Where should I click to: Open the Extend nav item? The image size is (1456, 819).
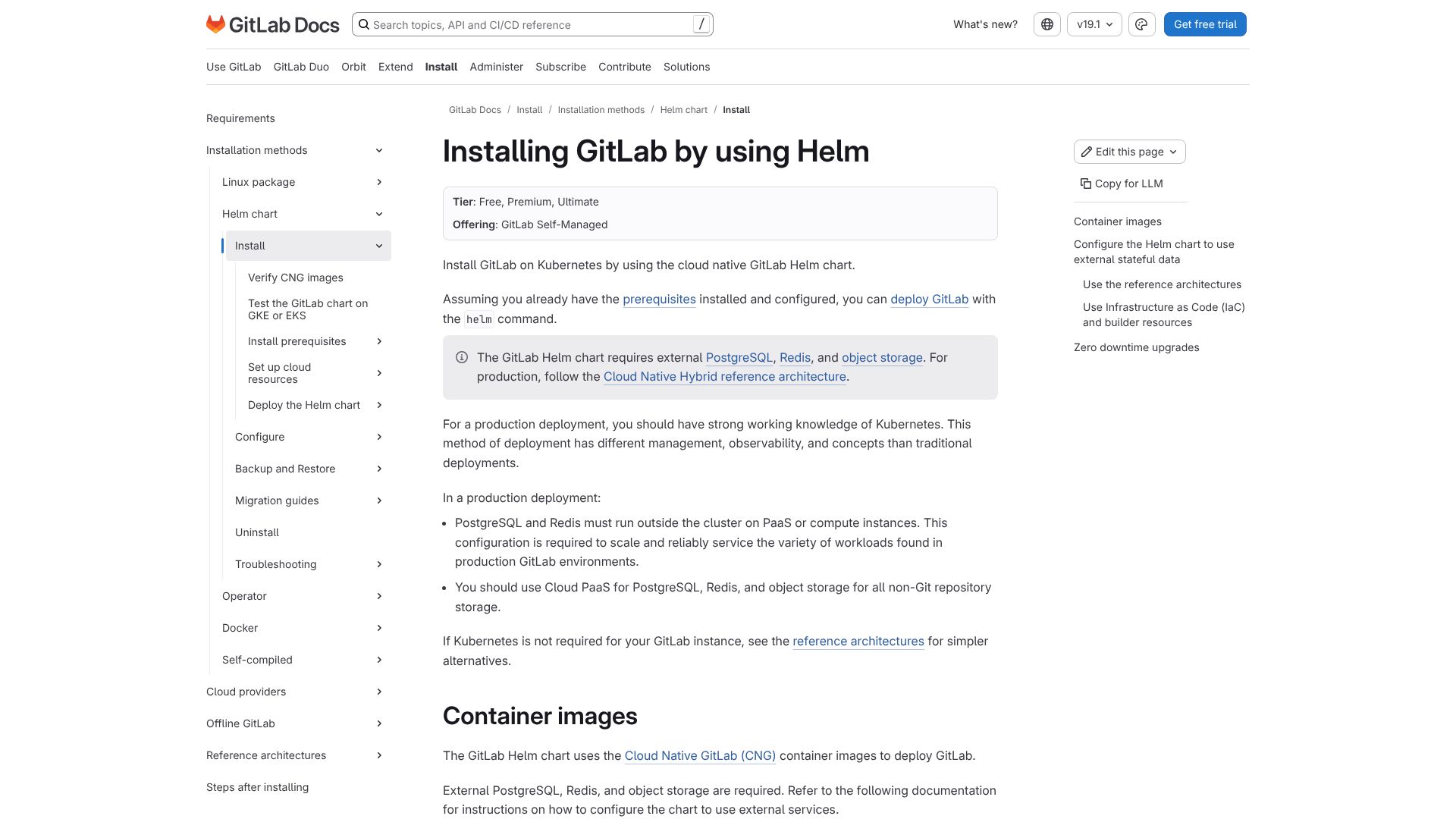coord(396,67)
